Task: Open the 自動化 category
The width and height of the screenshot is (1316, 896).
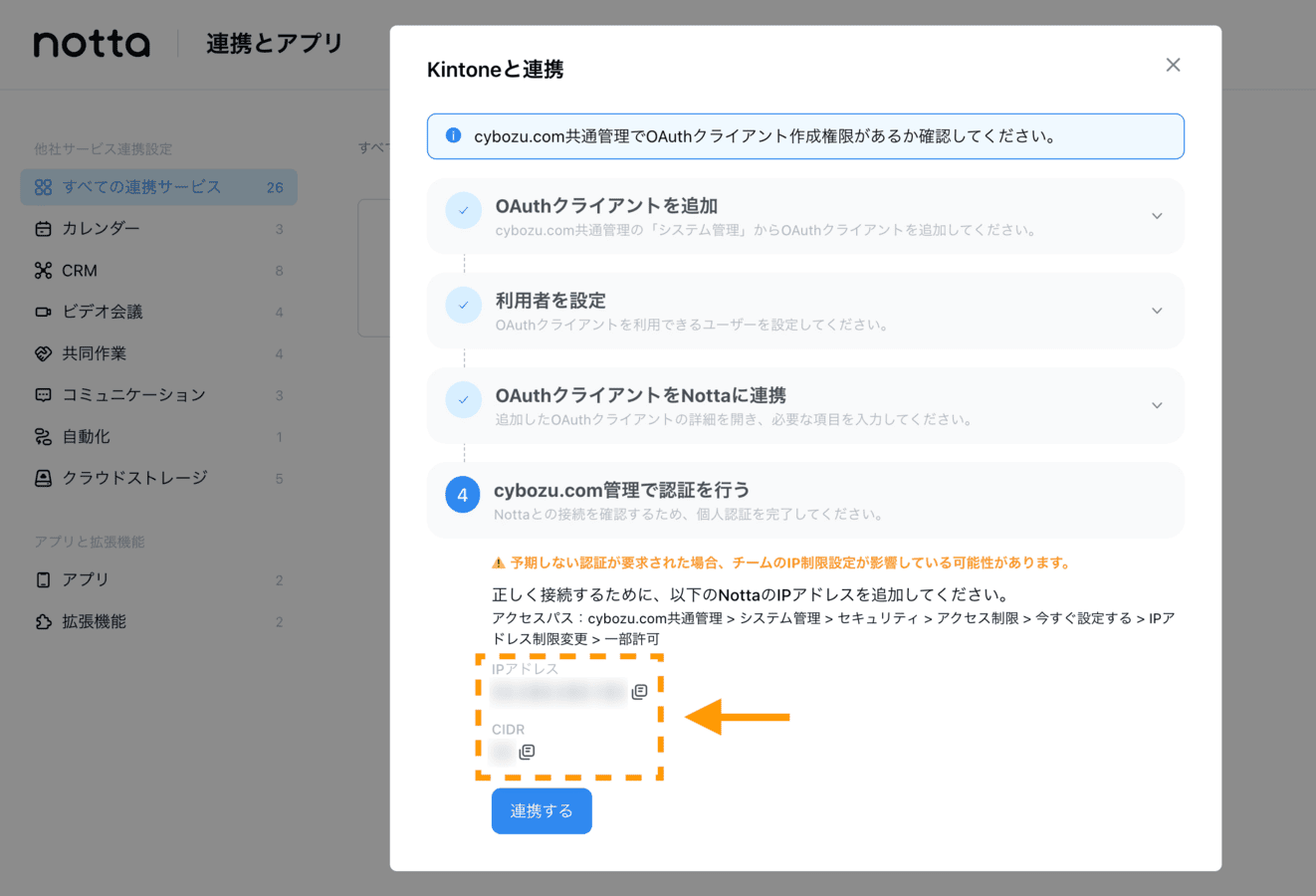Action: 158,437
